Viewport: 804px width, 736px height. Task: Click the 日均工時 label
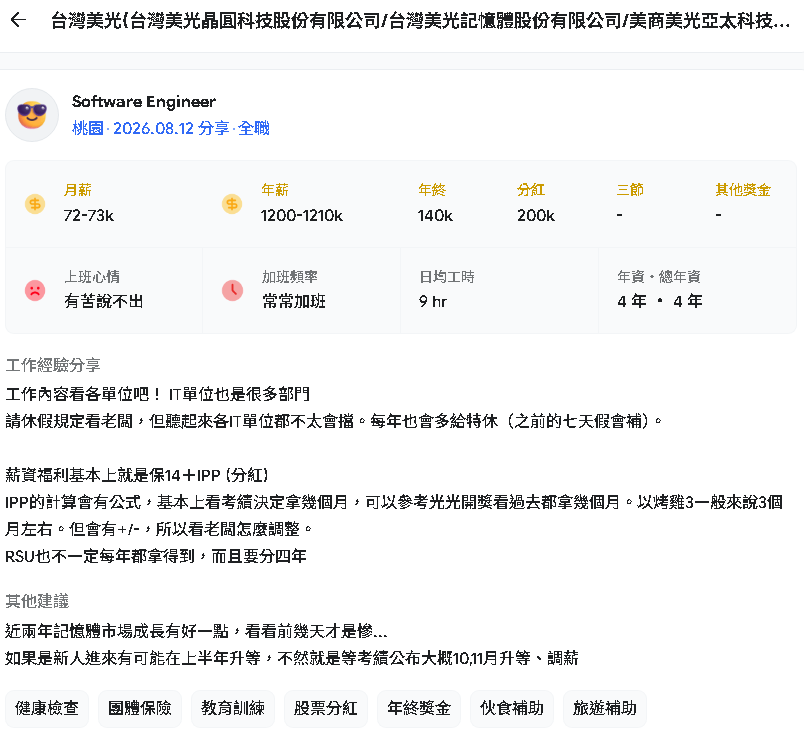coord(447,277)
